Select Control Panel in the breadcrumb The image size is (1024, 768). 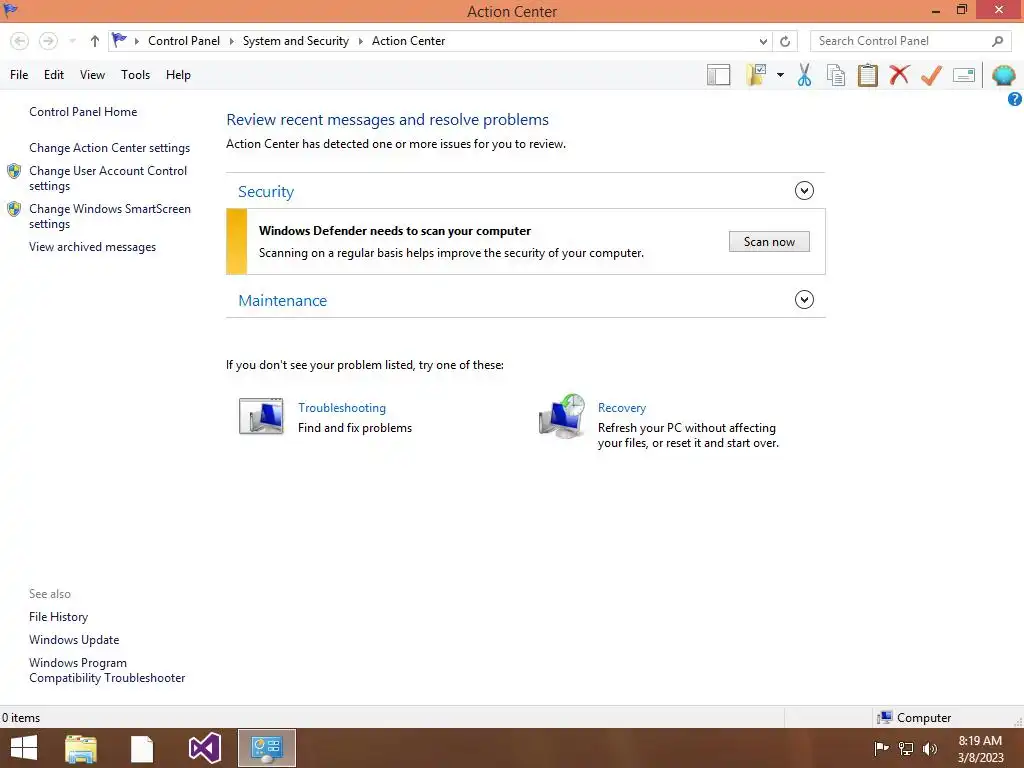184,41
